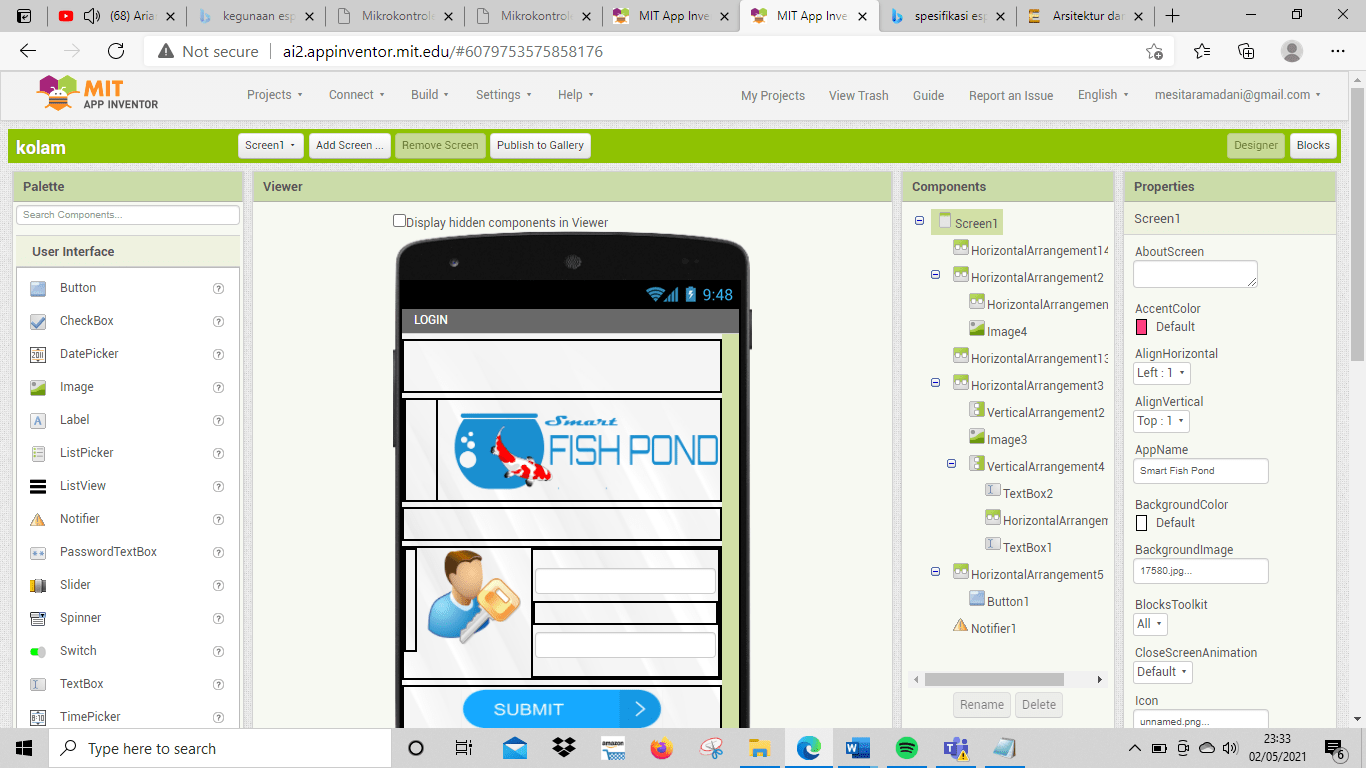
Task: Click the AccentColor pink swatch
Action: coord(1142,327)
